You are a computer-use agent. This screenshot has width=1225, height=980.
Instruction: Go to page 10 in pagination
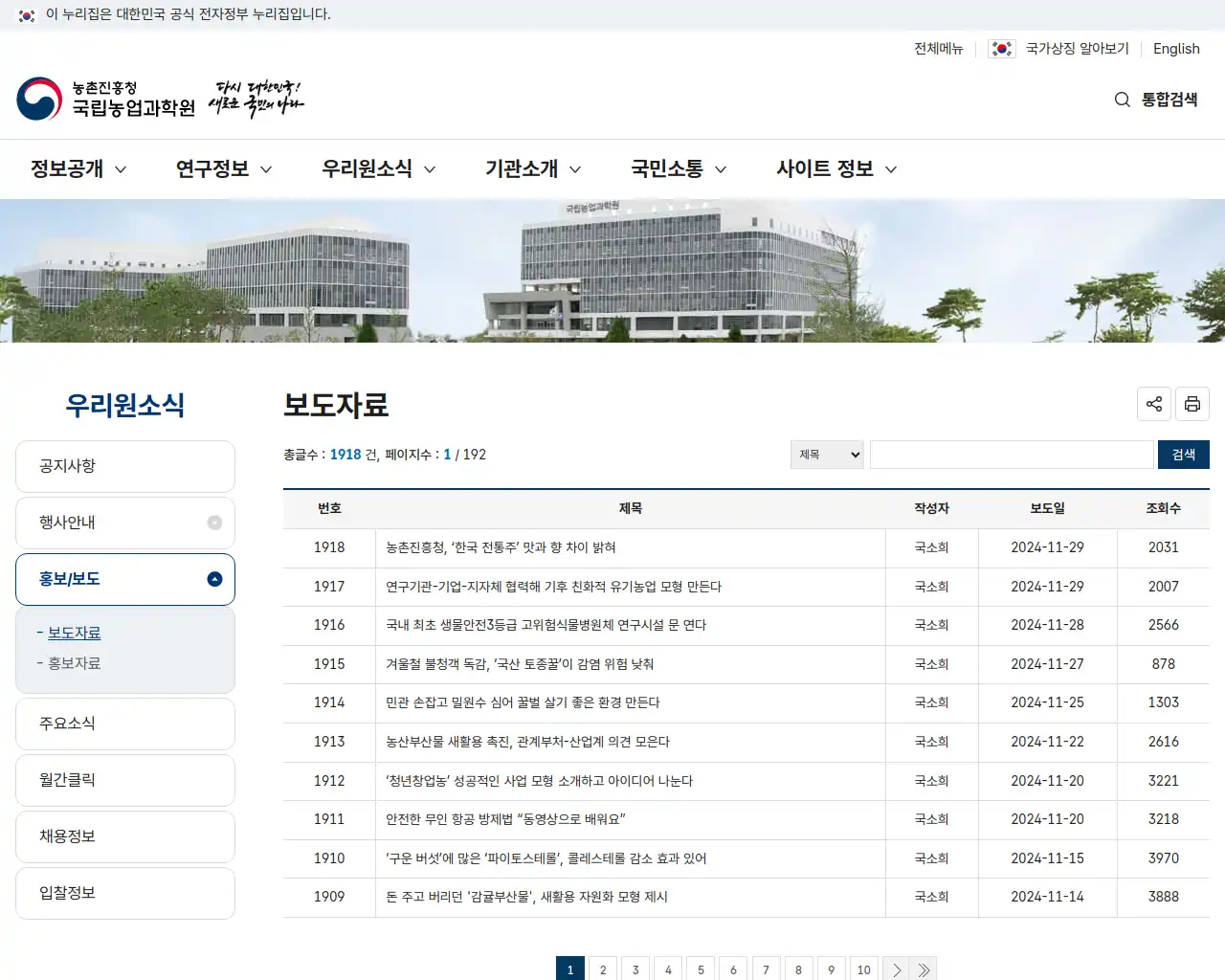coord(863,969)
